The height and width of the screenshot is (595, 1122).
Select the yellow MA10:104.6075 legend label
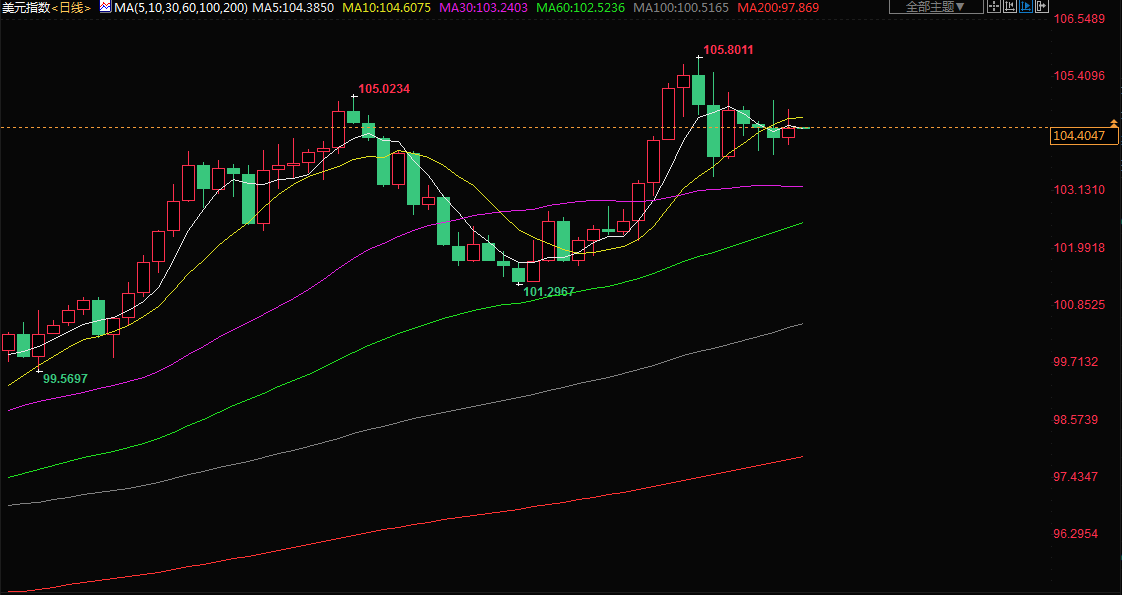coord(387,7)
